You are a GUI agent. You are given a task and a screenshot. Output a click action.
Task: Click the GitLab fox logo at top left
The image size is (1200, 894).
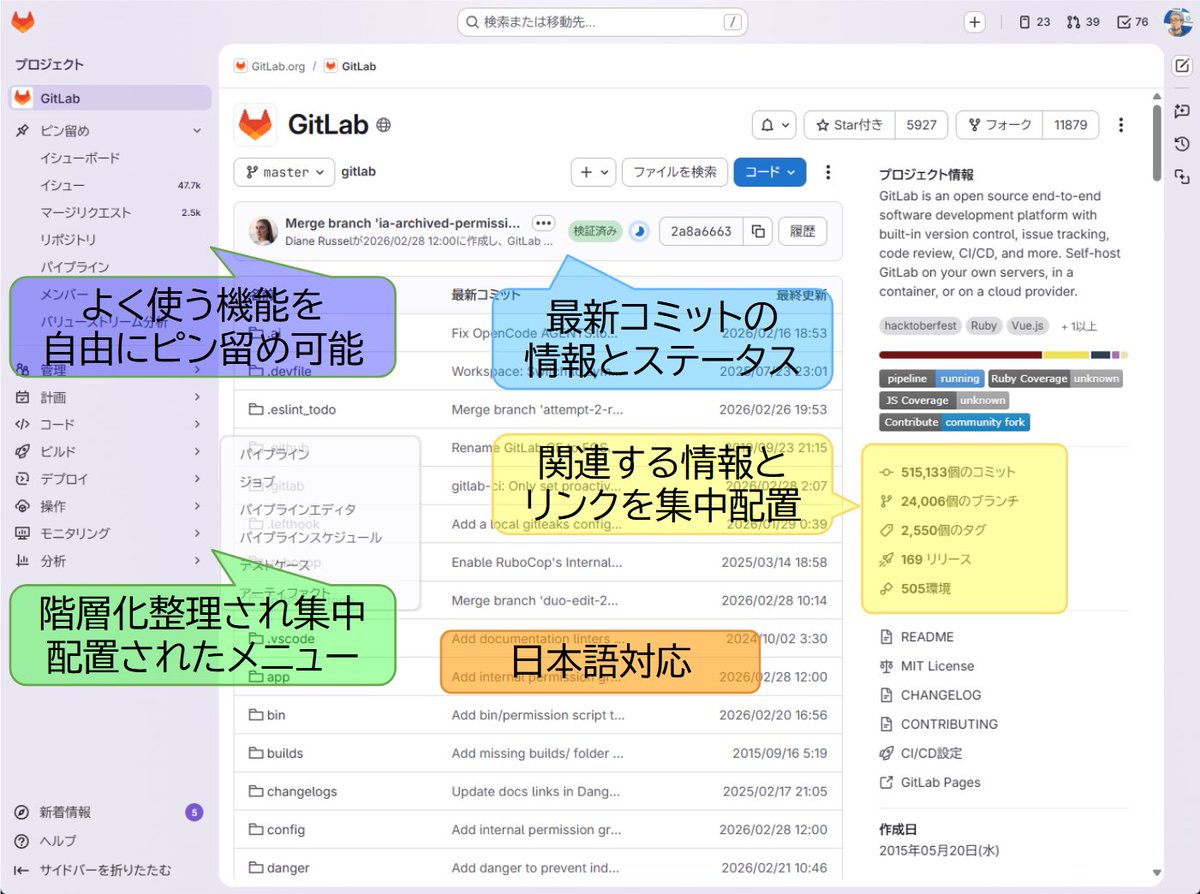click(22, 21)
